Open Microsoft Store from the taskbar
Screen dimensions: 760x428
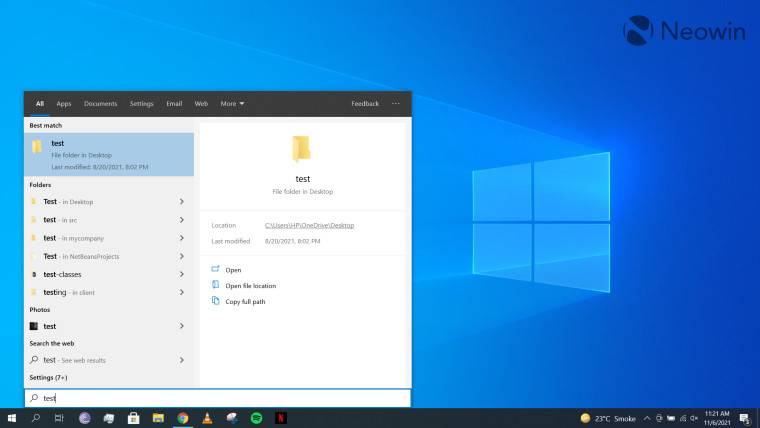coord(133,418)
